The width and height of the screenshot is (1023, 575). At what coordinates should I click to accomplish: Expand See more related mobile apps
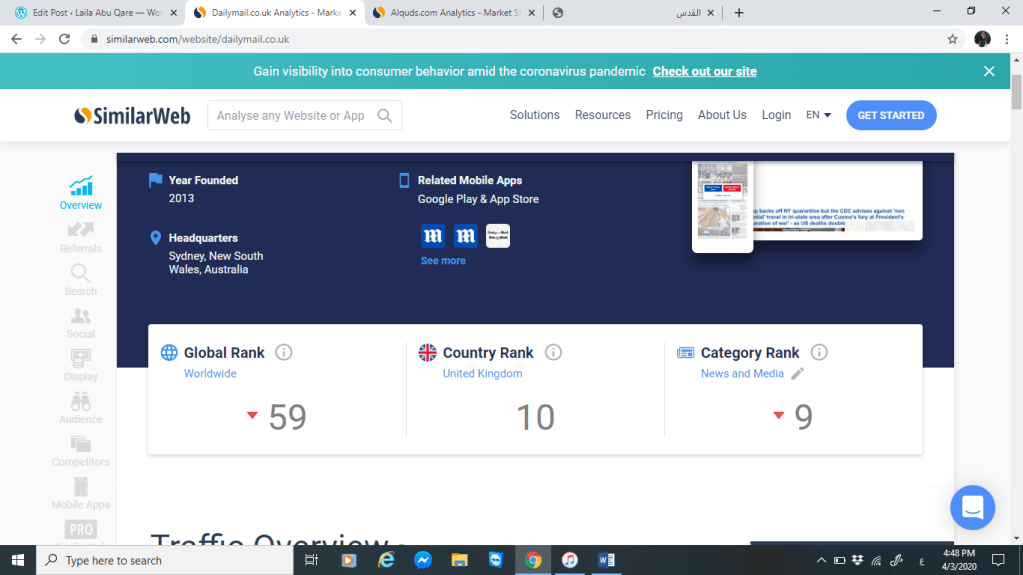443,261
